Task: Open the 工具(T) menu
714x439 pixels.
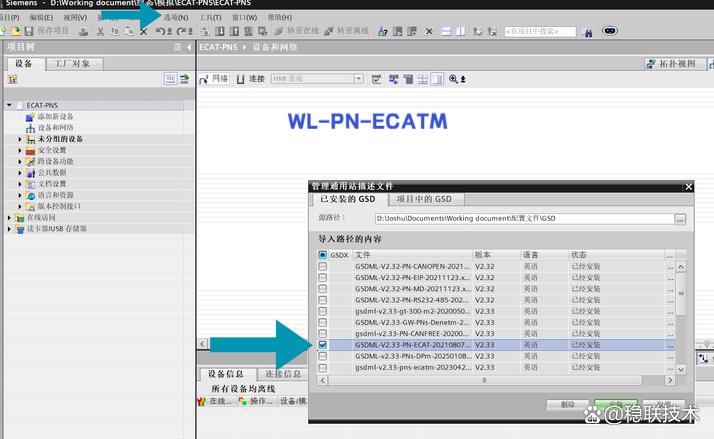Action: pos(210,17)
